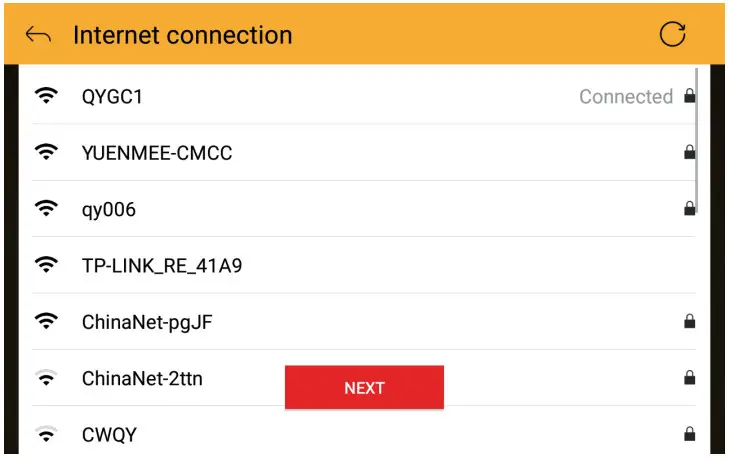
Task: Click the lock icon beside QYGC1
Action: click(689, 97)
